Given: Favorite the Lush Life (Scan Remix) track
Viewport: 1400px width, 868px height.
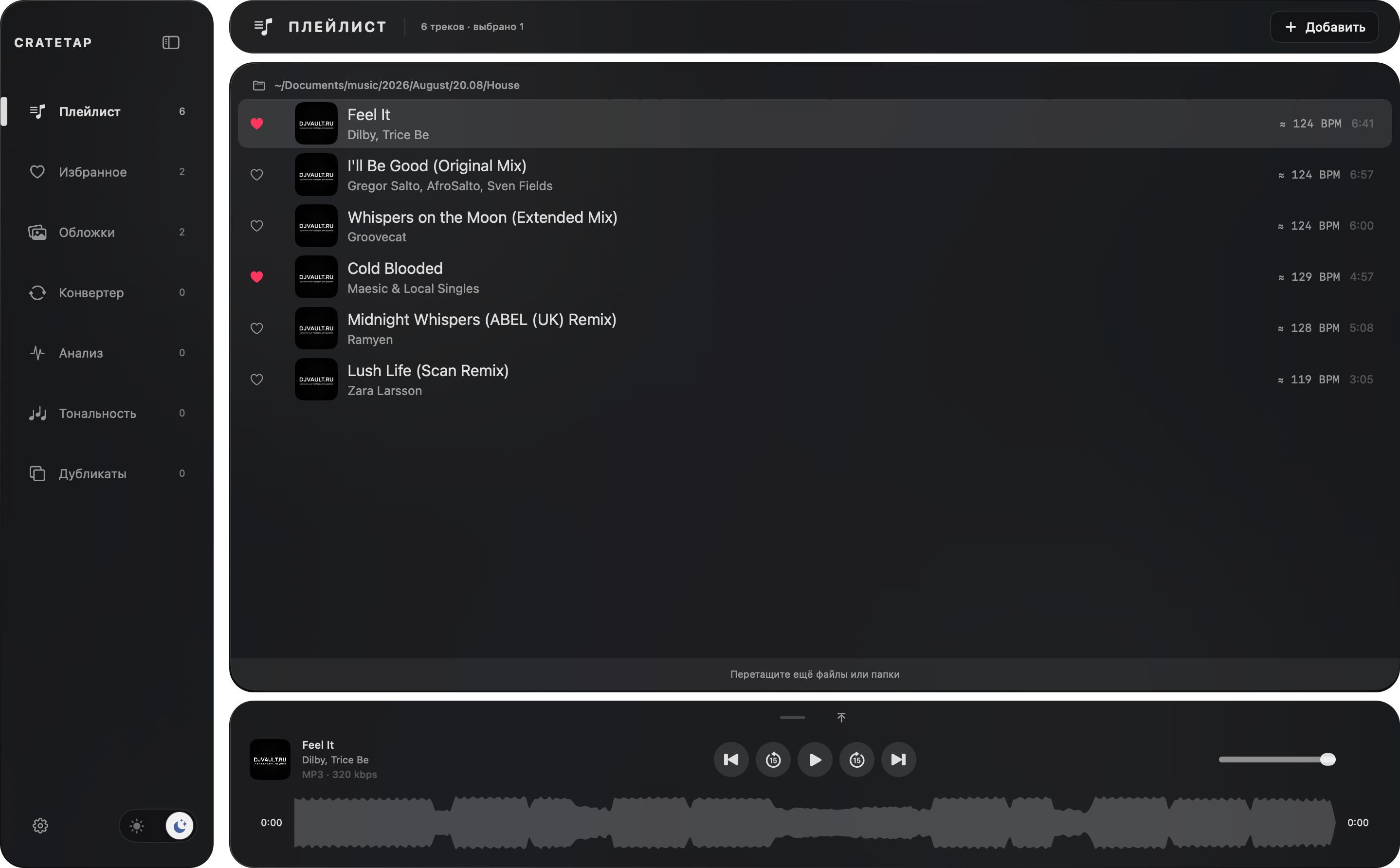Looking at the screenshot, I should pos(256,380).
